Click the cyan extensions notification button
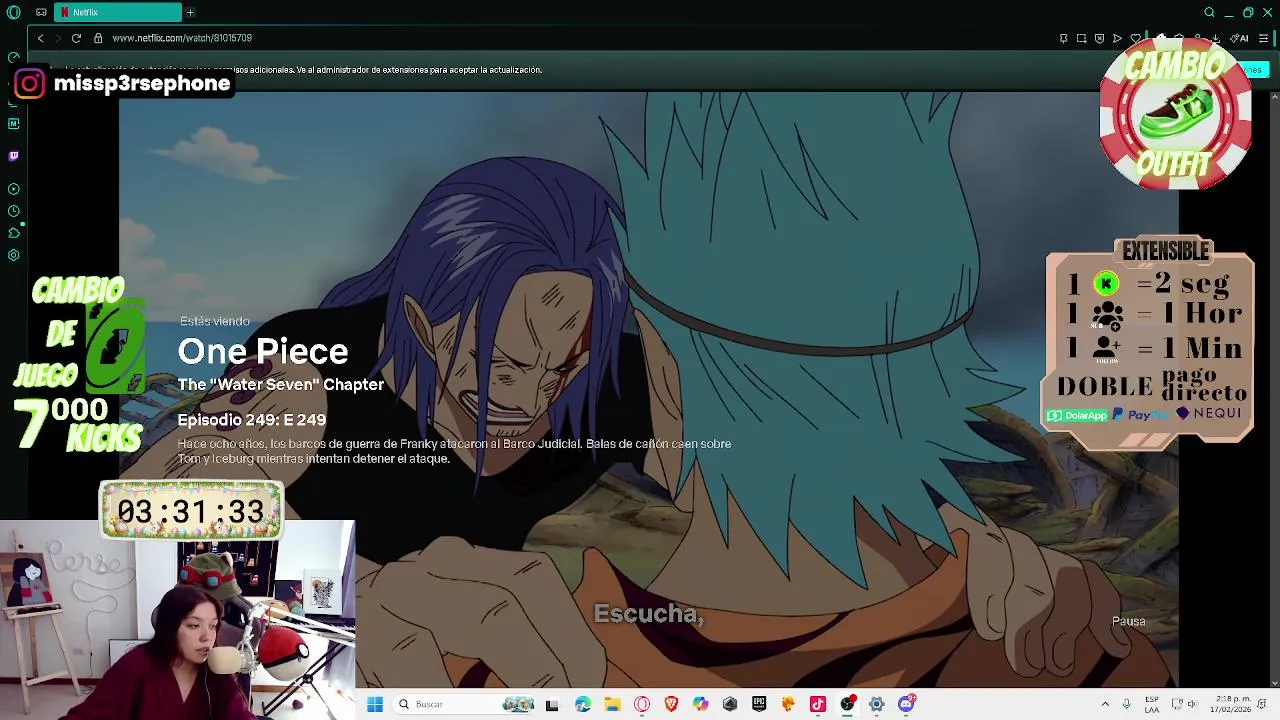Screen dimensions: 1280x720 click(x=1253, y=69)
